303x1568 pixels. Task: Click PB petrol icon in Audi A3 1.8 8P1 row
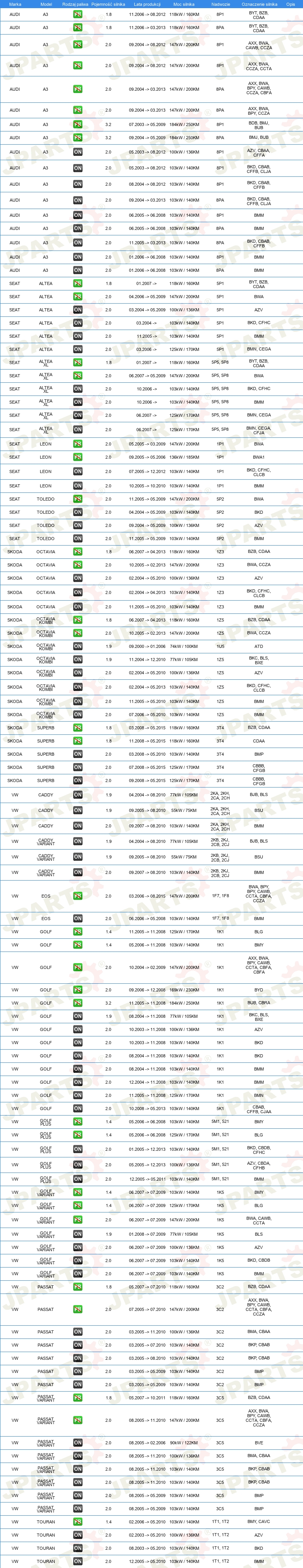[x=78, y=14]
